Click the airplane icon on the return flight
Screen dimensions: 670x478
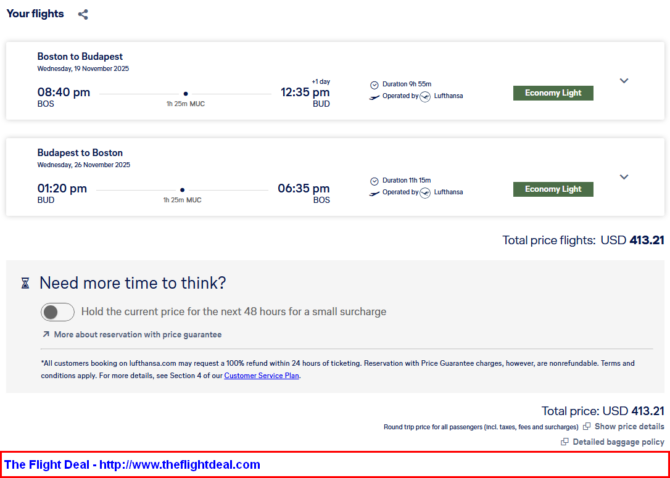point(374,194)
